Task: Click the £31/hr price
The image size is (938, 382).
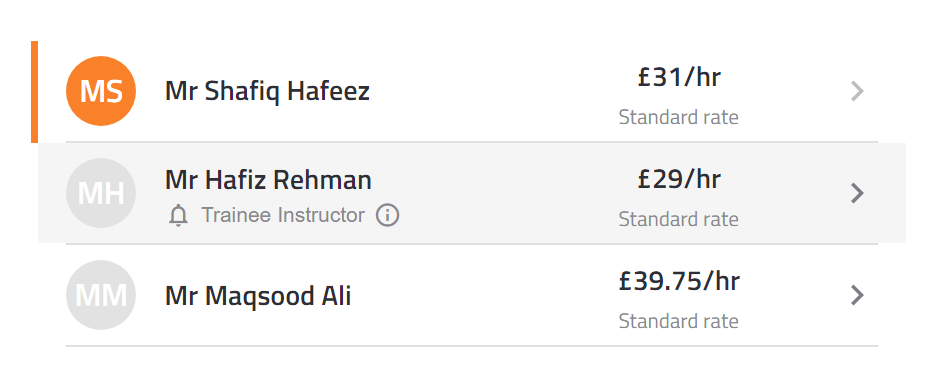Action: pyautogui.click(x=679, y=77)
